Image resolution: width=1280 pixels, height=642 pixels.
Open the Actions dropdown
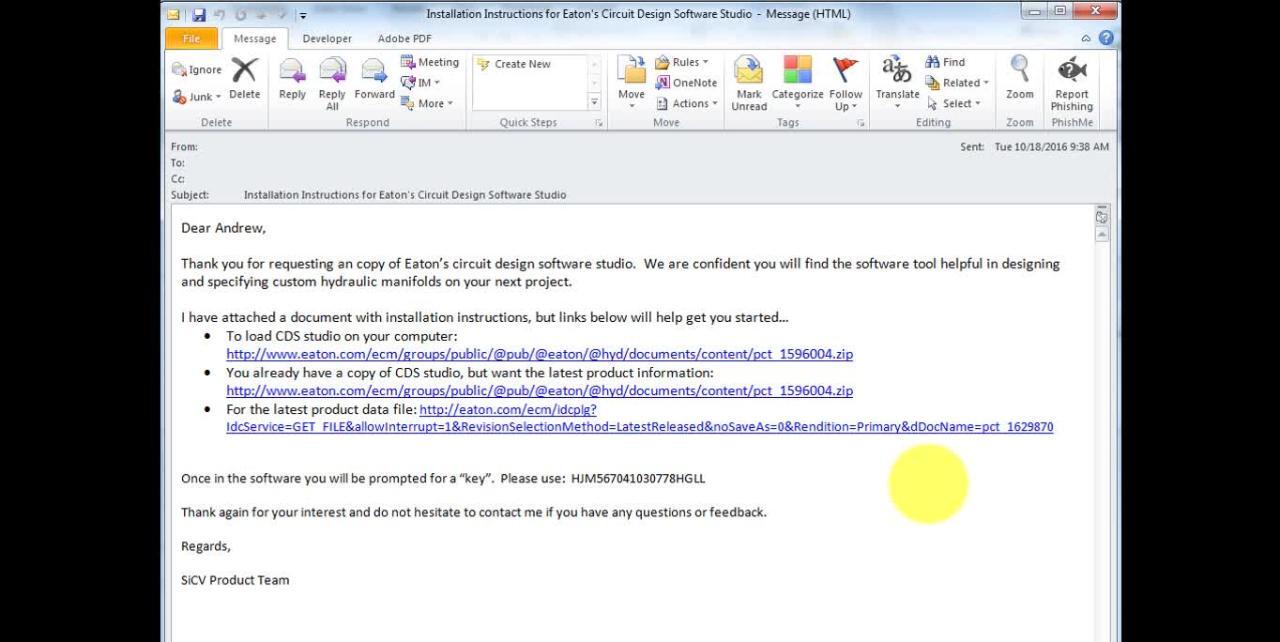[x=685, y=103]
